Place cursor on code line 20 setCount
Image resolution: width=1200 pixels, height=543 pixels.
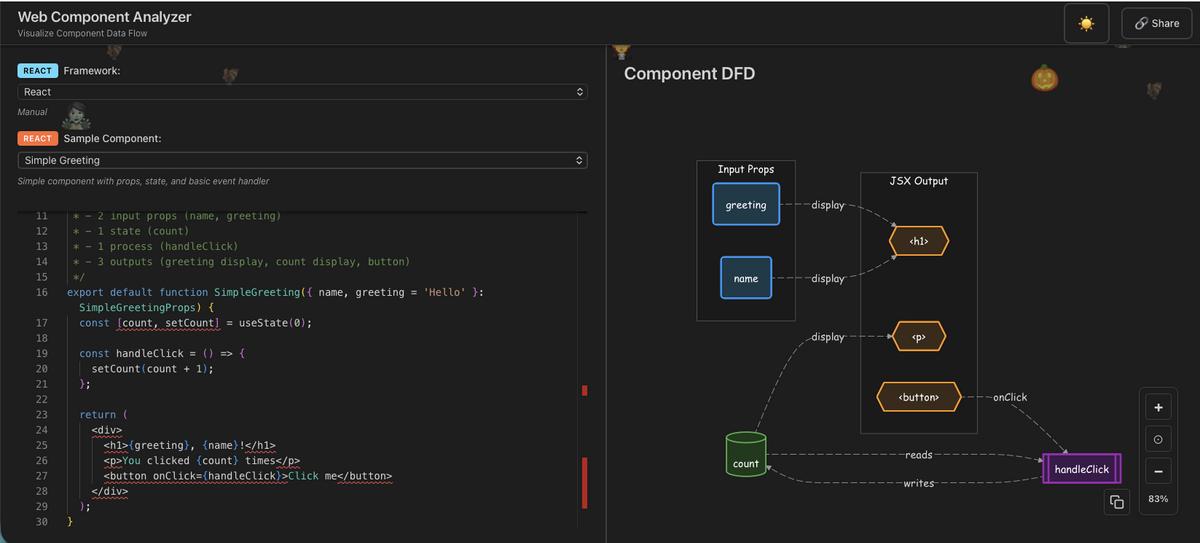(117, 369)
